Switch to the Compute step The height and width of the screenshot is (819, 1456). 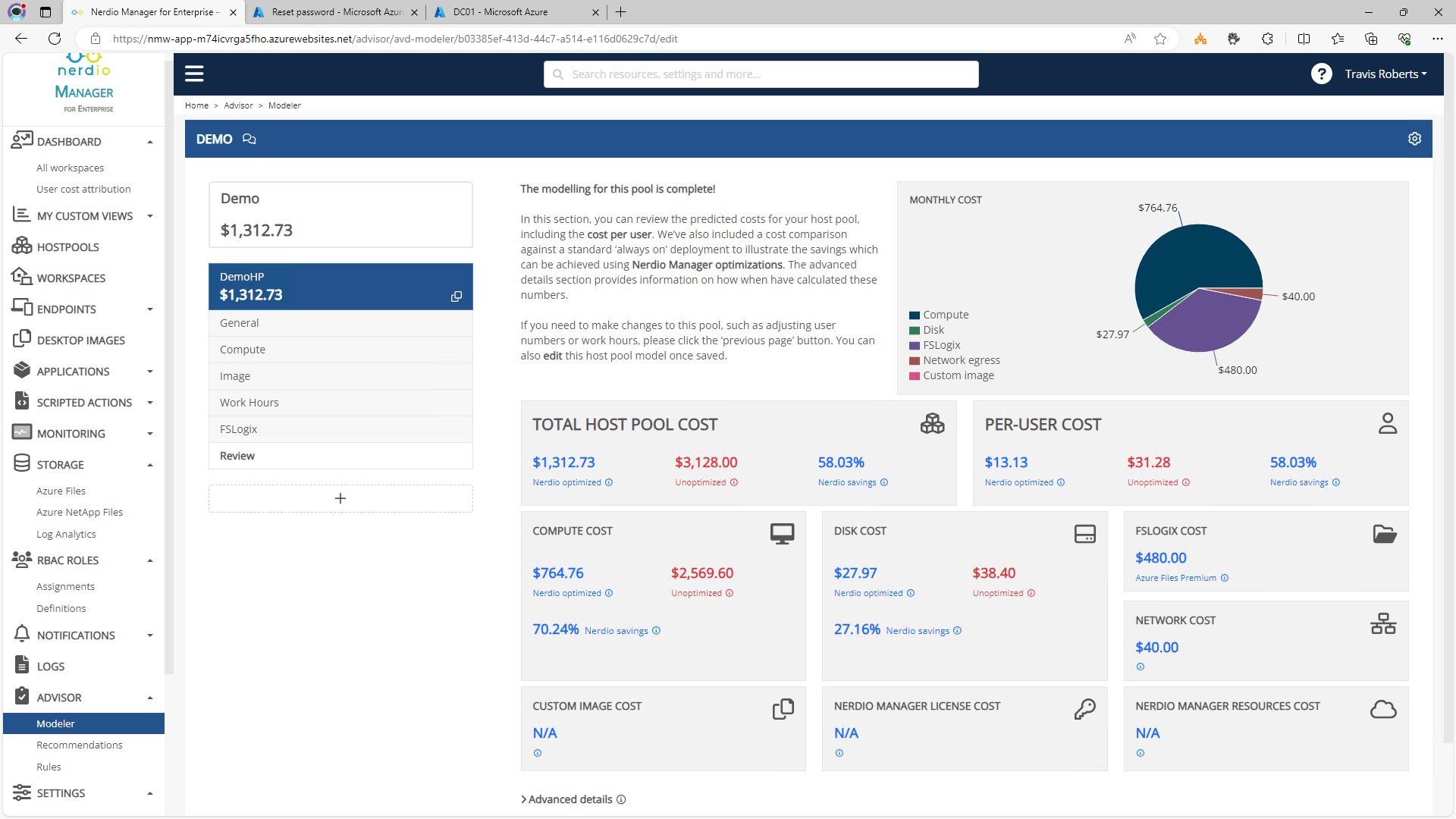(x=242, y=349)
